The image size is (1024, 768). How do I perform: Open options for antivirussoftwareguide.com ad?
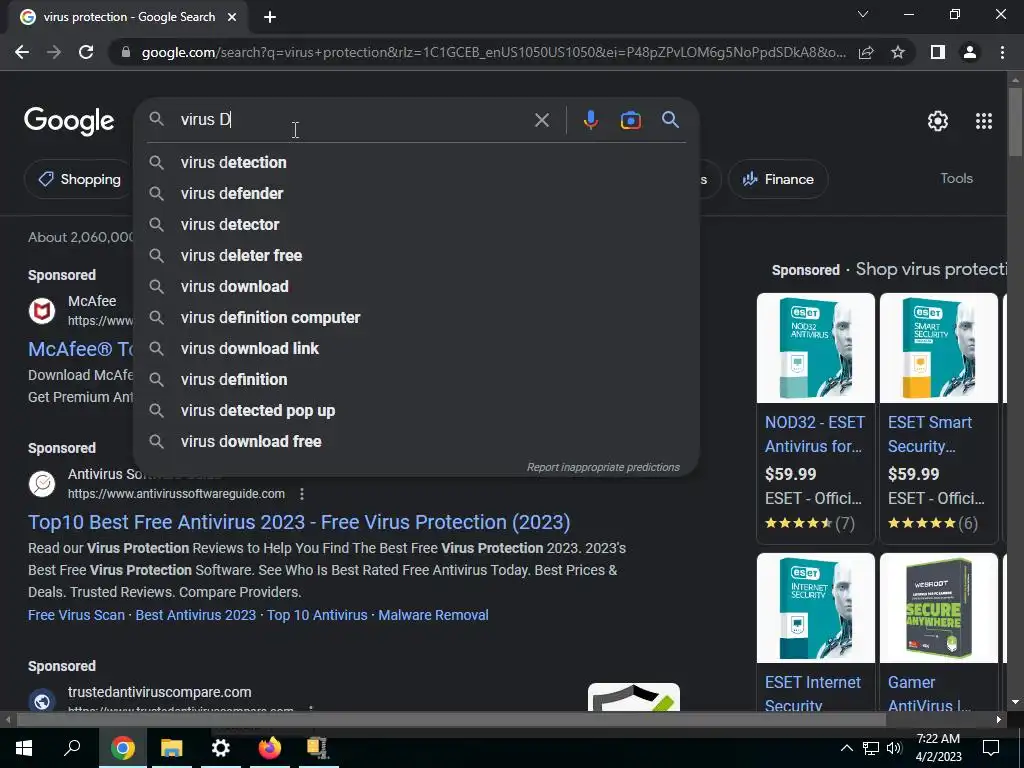(x=302, y=494)
